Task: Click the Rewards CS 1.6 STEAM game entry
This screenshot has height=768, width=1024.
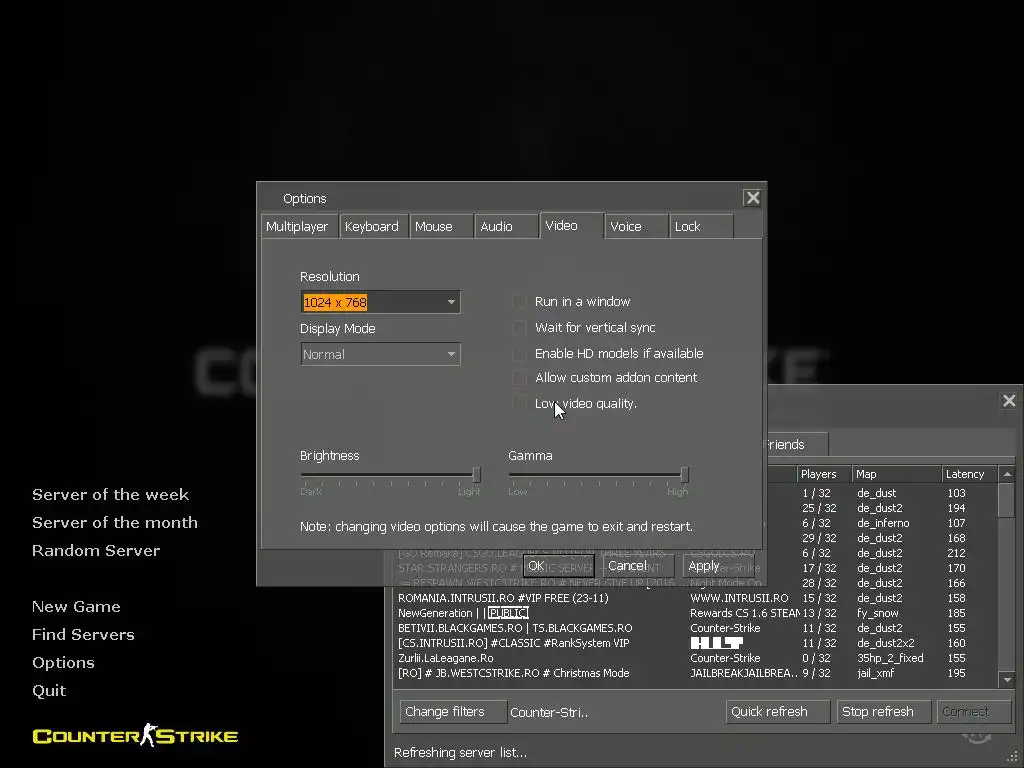Action: tap(744, 613)
